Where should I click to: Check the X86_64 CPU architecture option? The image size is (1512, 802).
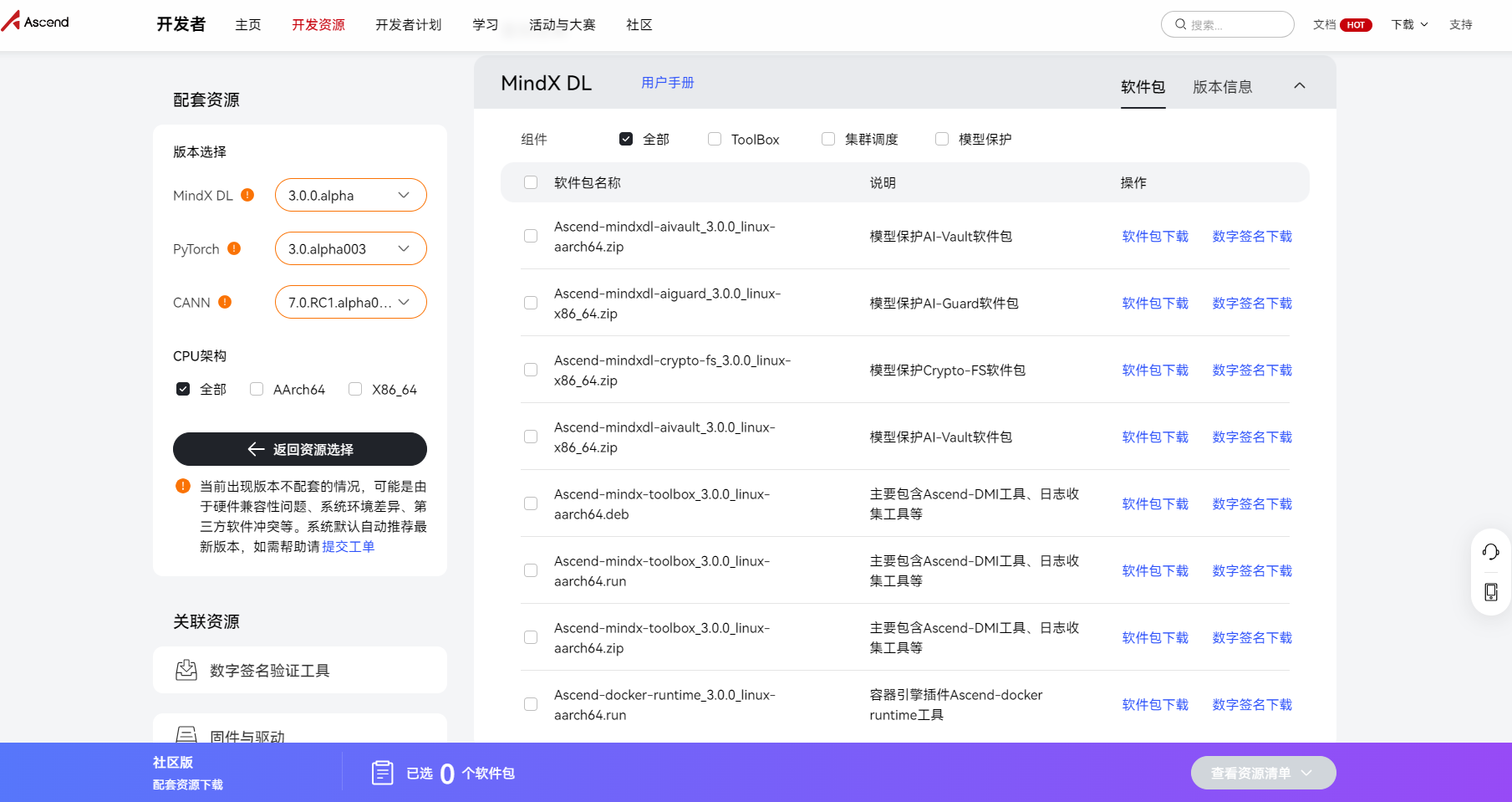click(x=355, y=389)
